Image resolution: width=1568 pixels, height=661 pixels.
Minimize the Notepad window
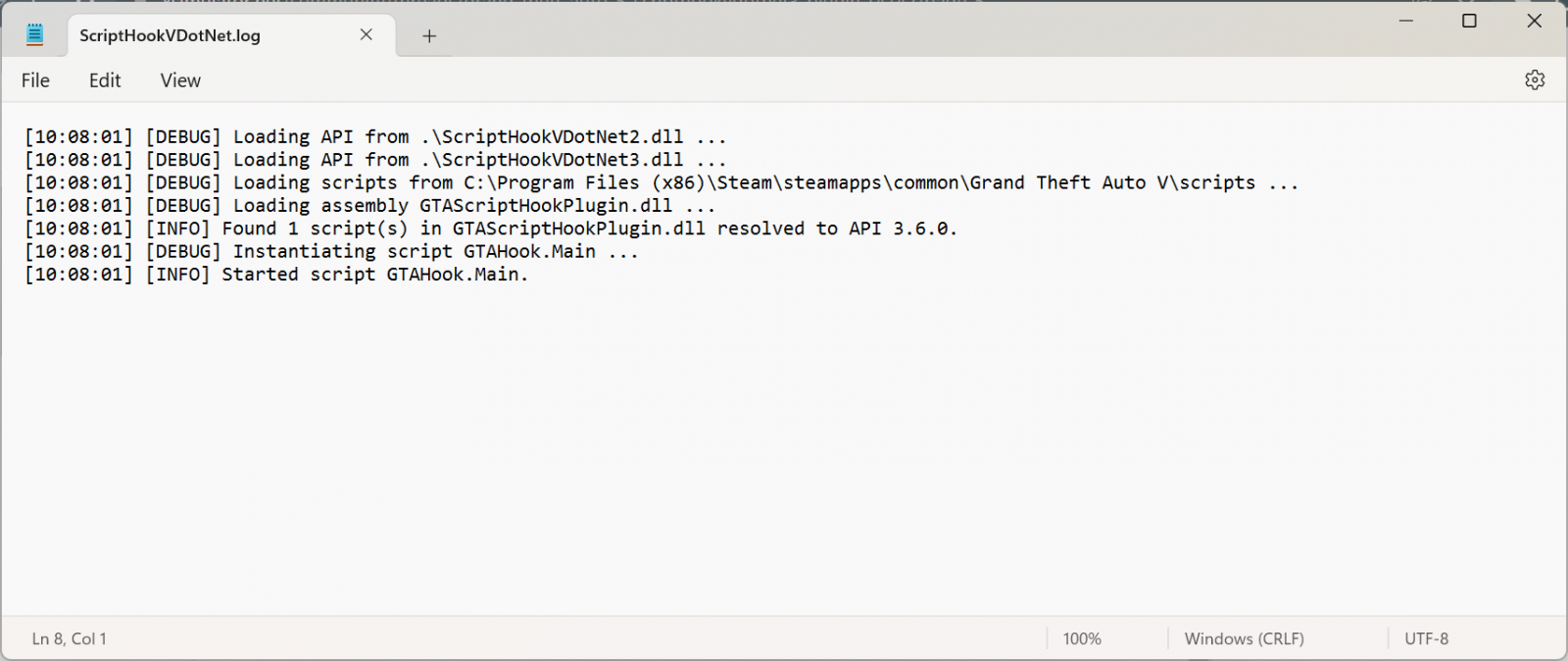point(1405,21)
